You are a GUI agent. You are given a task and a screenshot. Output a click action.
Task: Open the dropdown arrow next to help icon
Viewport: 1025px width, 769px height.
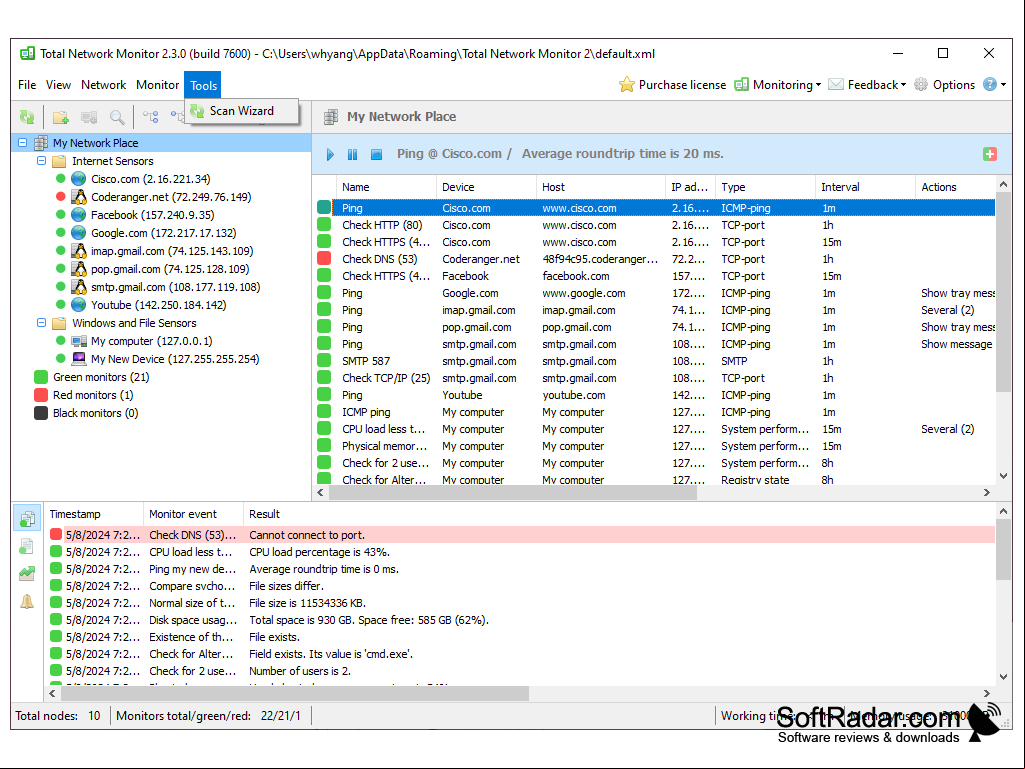point(1003,84)
